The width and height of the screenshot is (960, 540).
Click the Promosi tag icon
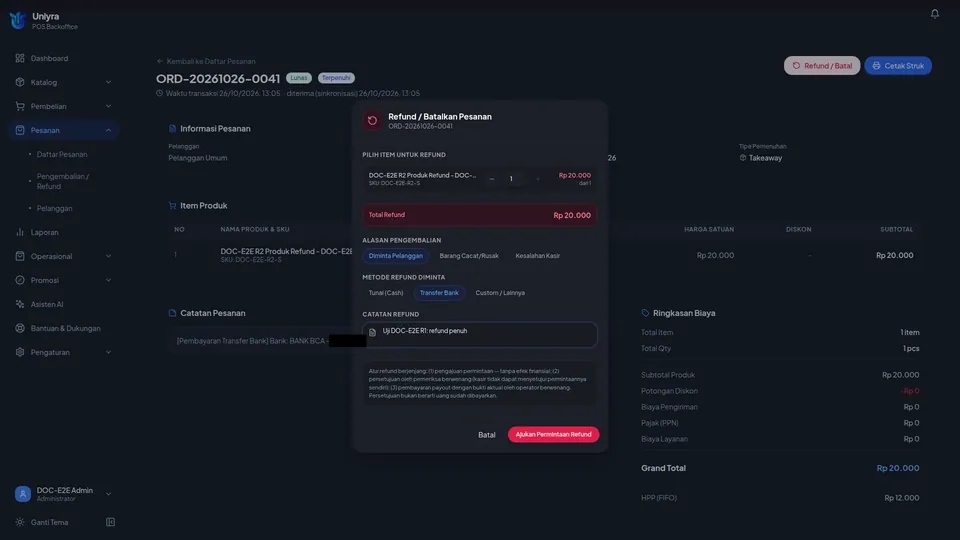point(20,280)
